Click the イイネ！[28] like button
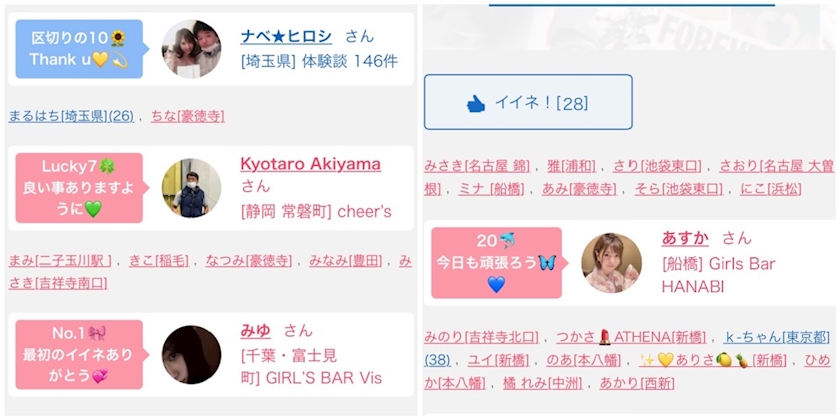This screenshot has height=420, width=840. (528, 102)
